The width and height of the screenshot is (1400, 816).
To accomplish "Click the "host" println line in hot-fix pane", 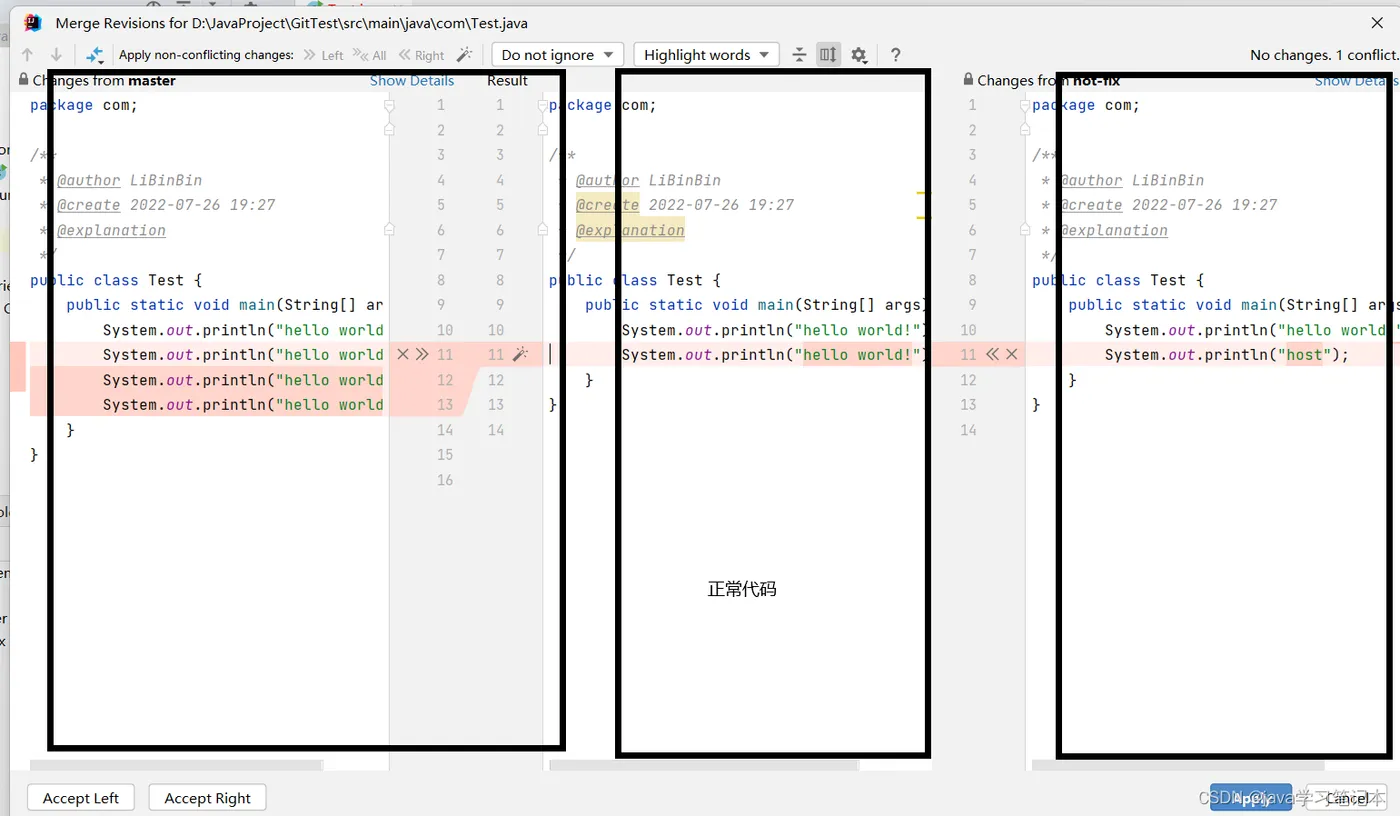I will coord(1227,355).
